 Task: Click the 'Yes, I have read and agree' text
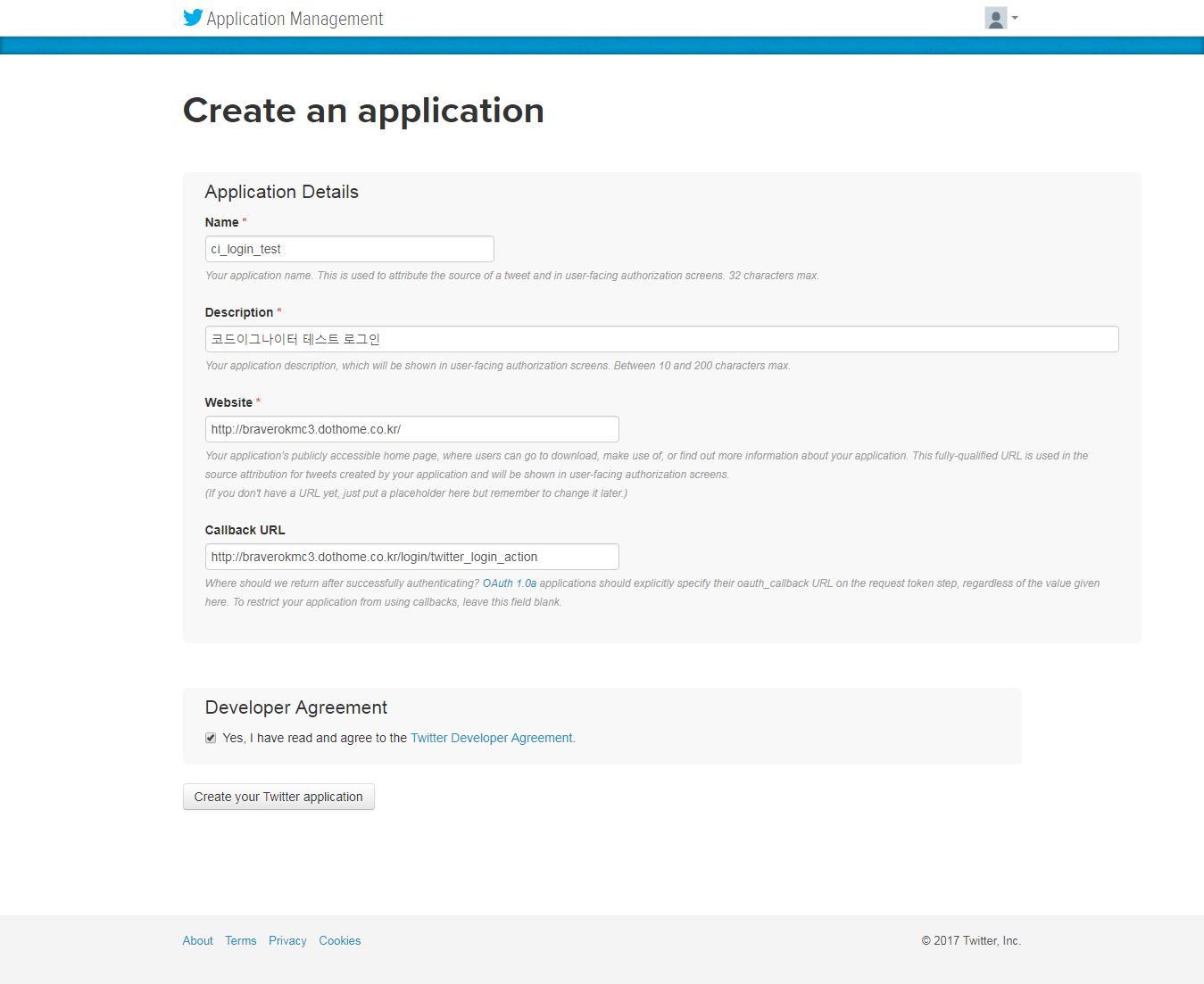315,738
